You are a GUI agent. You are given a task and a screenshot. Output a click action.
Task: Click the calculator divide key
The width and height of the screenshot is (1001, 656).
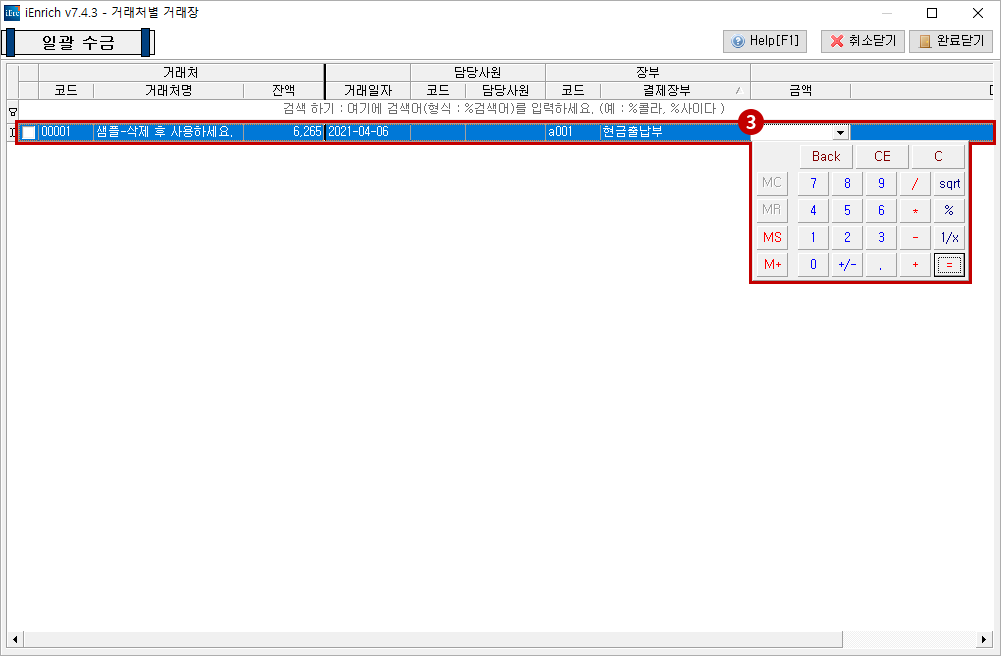click(915, 183)
